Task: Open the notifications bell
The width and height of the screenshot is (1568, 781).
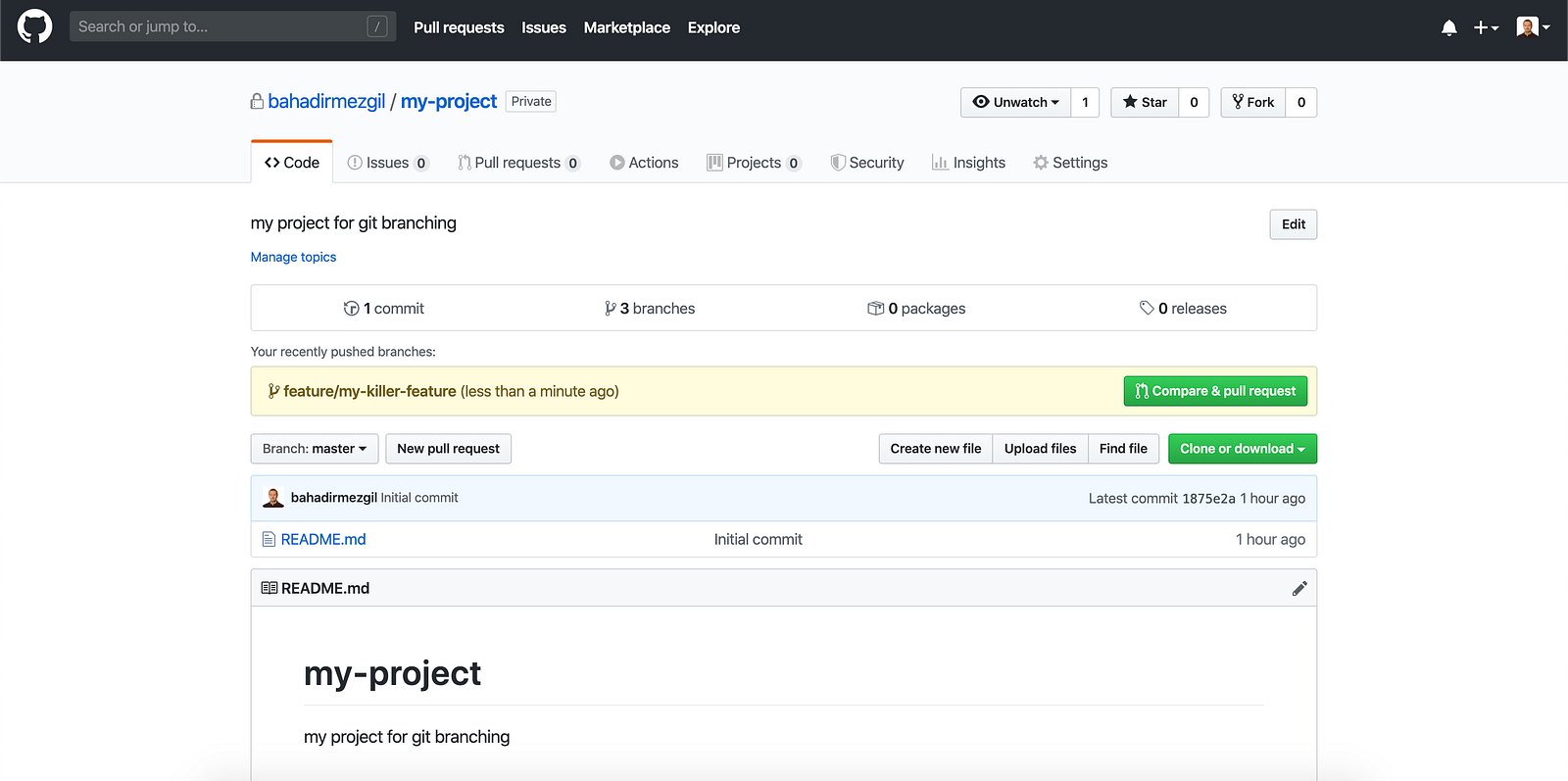Action: click(x=1448, y=27)
